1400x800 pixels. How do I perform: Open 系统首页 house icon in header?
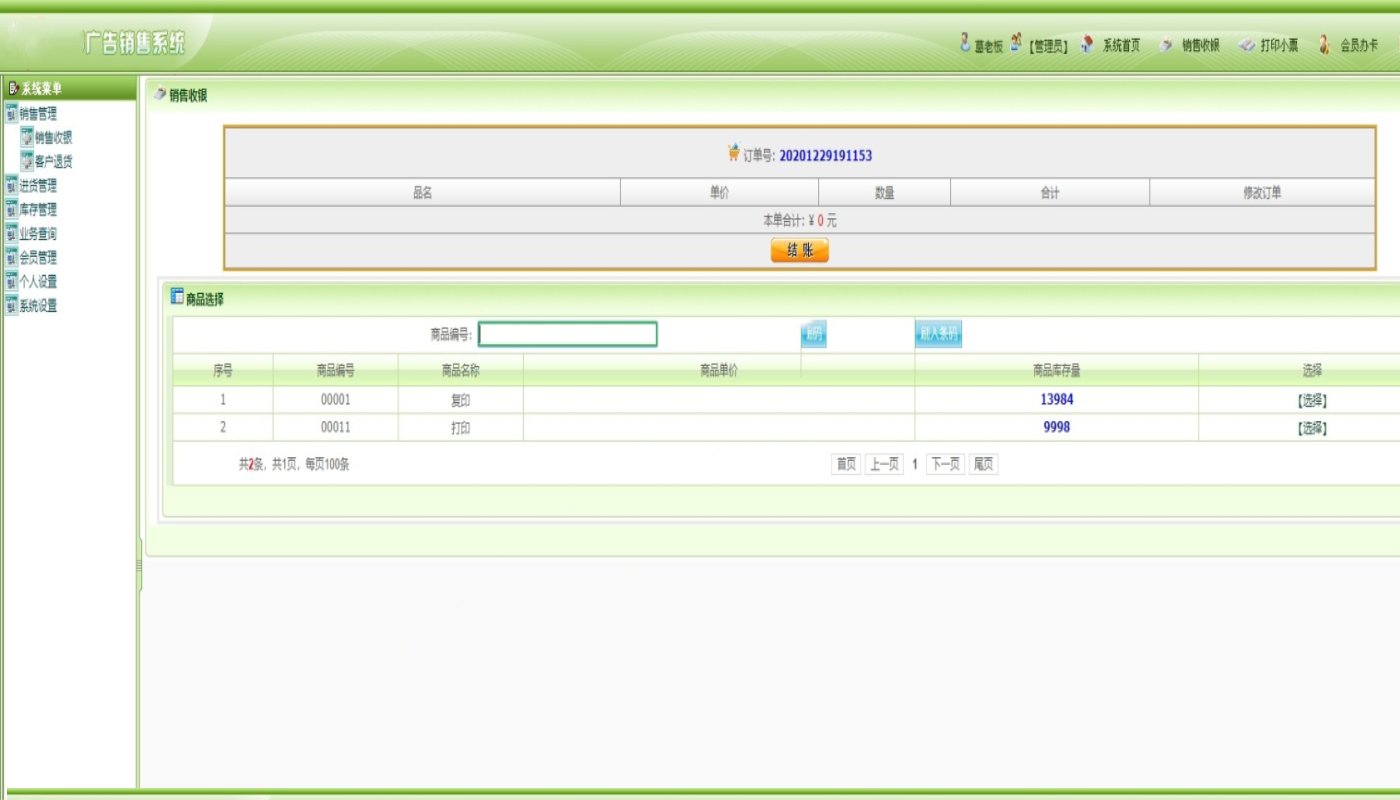click(x=1086, y=44)
